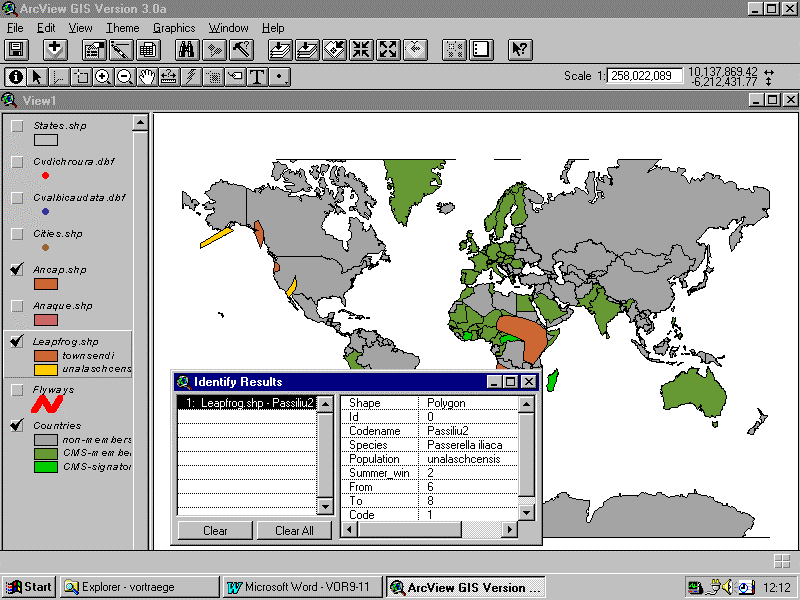Uncheck the Leapfrog.shp theme
The height and width of the screenshot is (600, 800).
coord(17,342)
